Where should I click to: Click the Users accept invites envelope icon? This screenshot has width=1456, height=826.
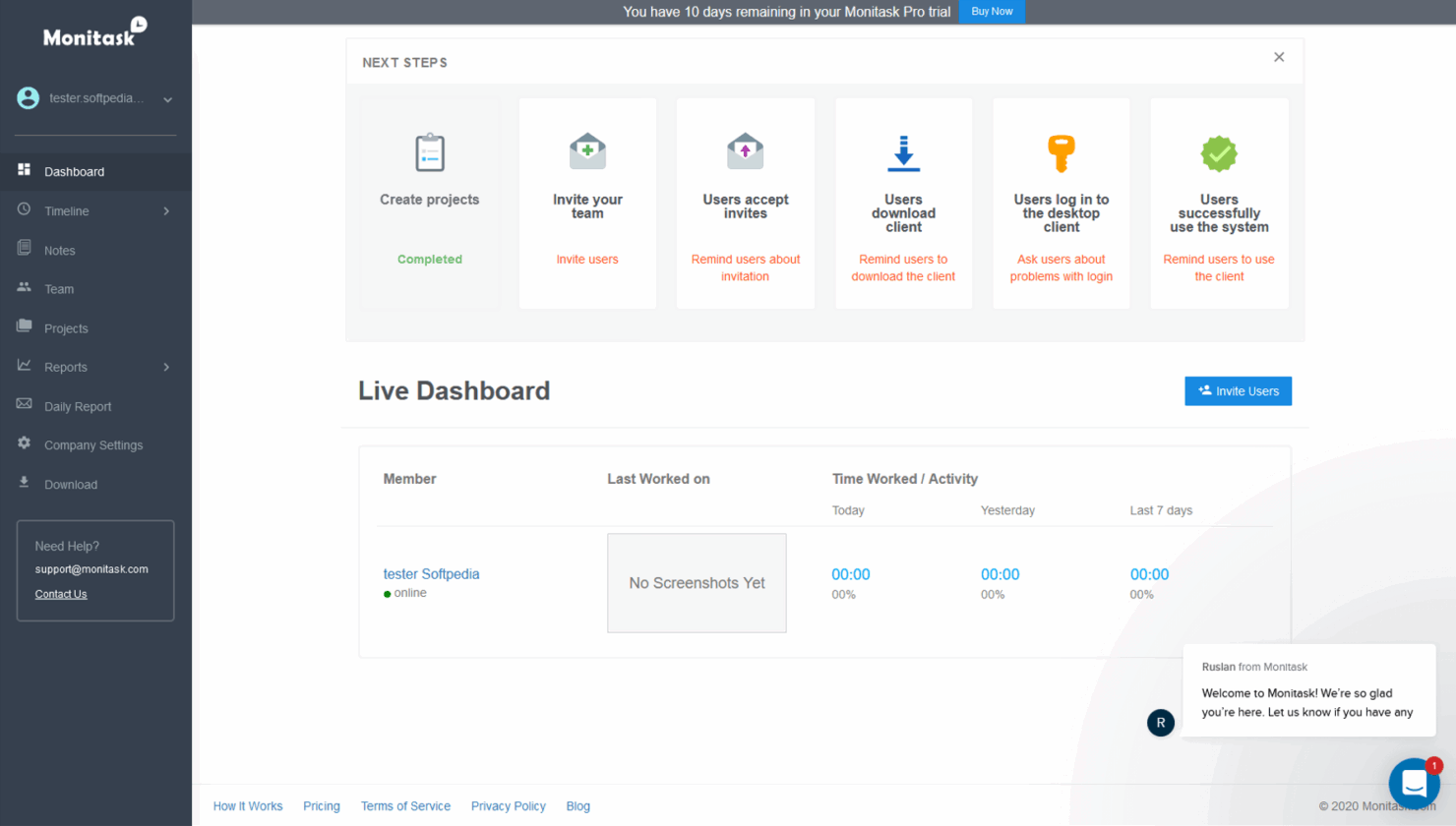(x=746, y=151)
